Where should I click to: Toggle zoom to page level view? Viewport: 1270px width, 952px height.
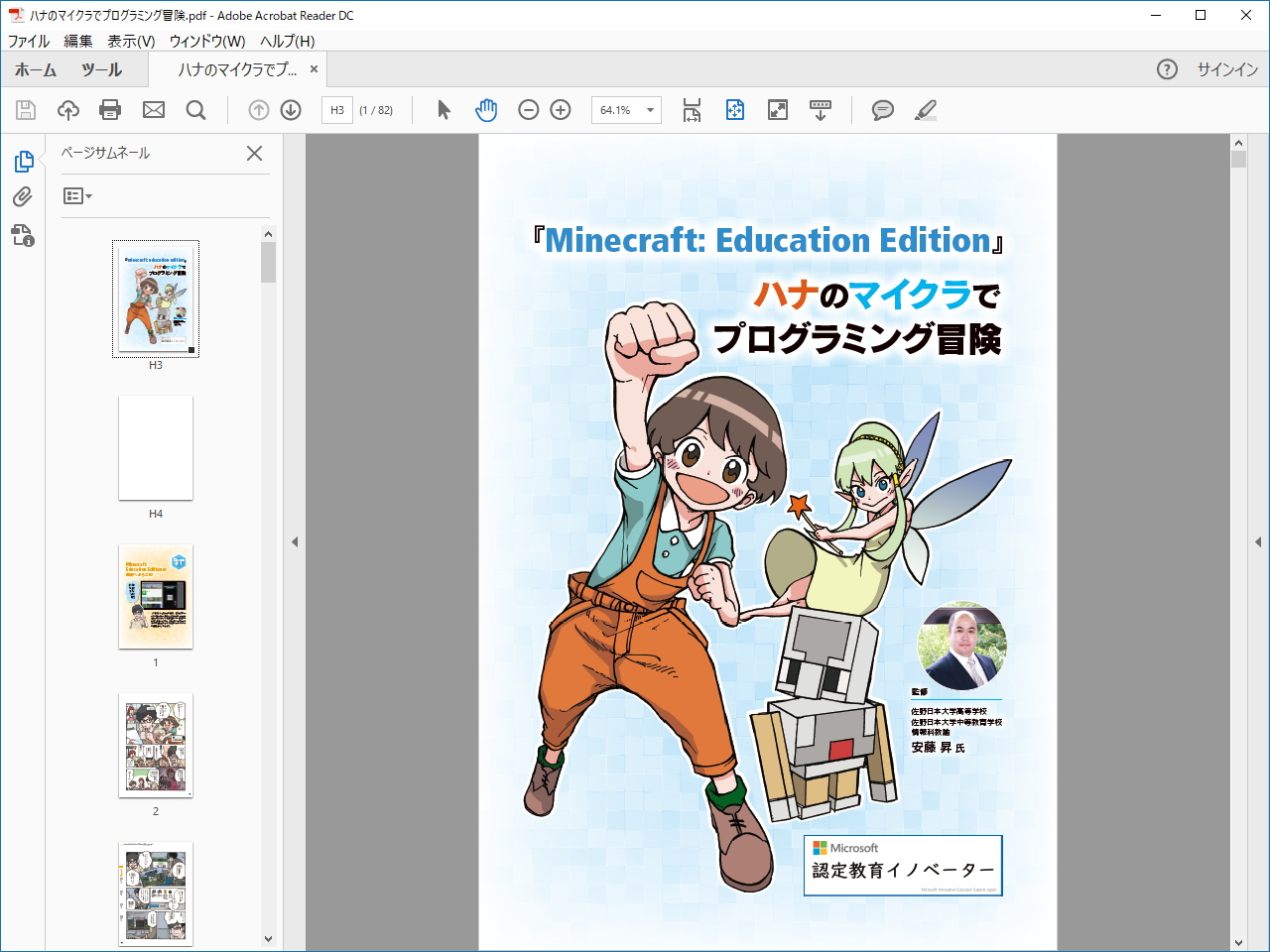735,110
